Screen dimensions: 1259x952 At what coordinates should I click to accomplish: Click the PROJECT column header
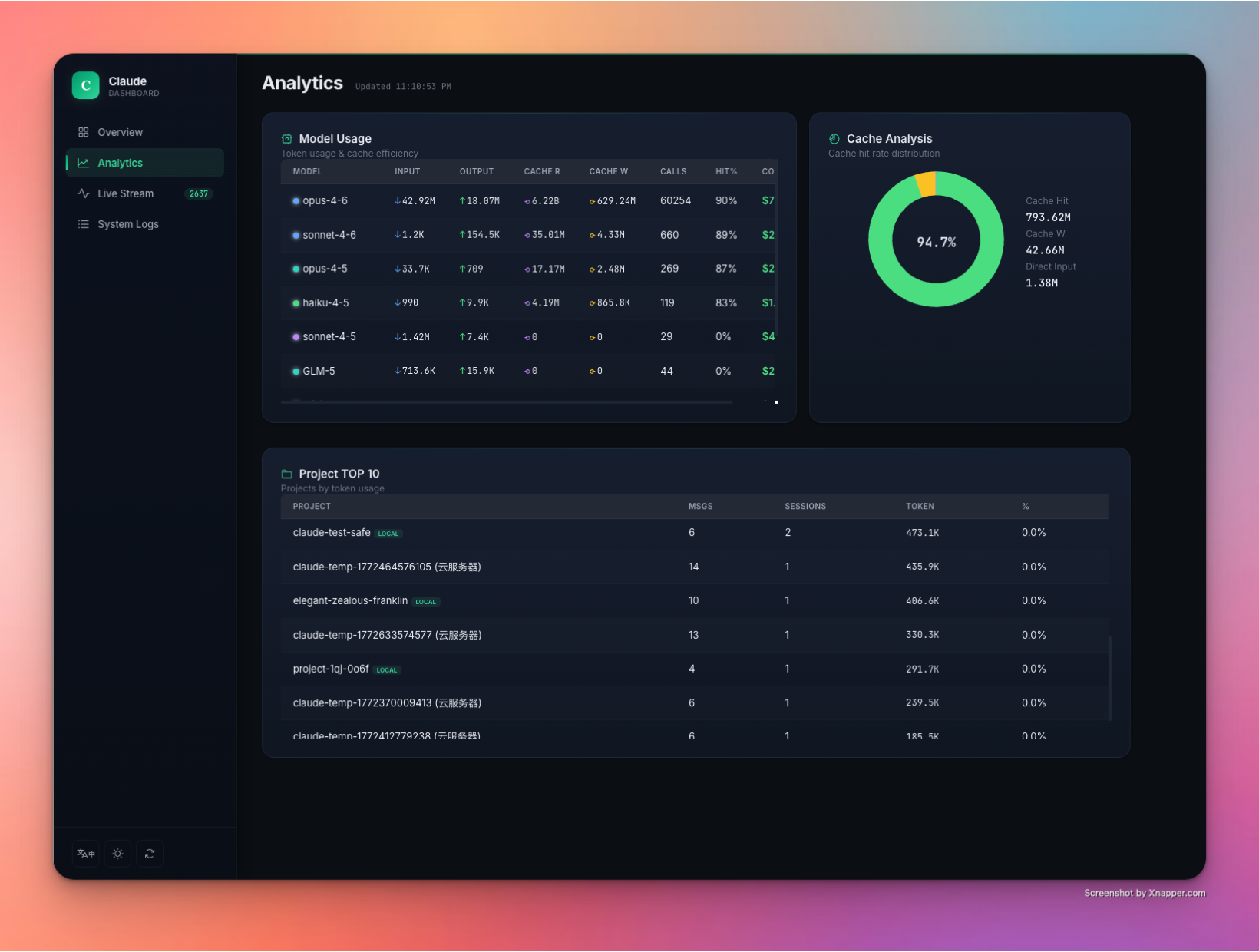(312, 507)
